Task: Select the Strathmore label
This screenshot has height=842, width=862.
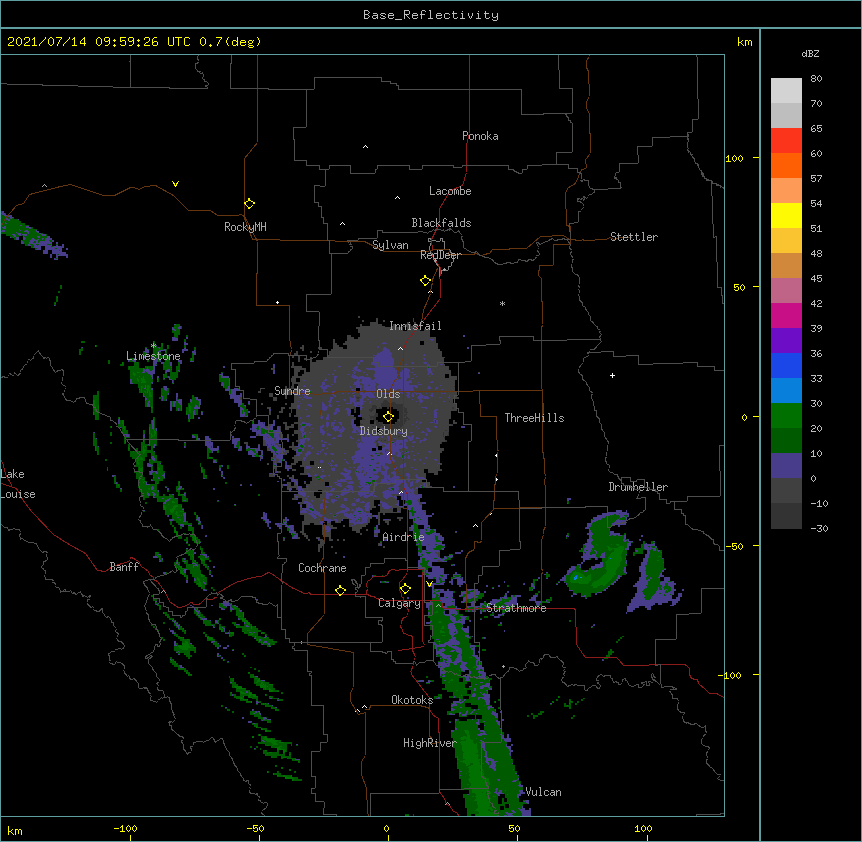Action: click(516, 608)
